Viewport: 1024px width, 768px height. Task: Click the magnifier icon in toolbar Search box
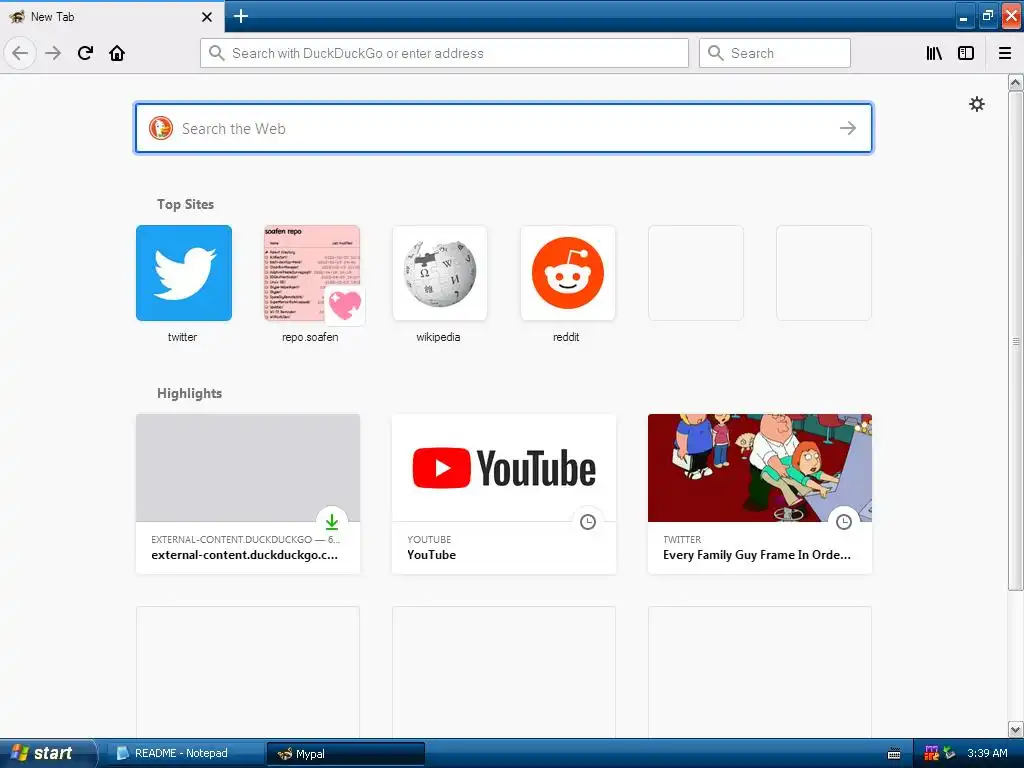pyautogui.click(x=715, y=53)
